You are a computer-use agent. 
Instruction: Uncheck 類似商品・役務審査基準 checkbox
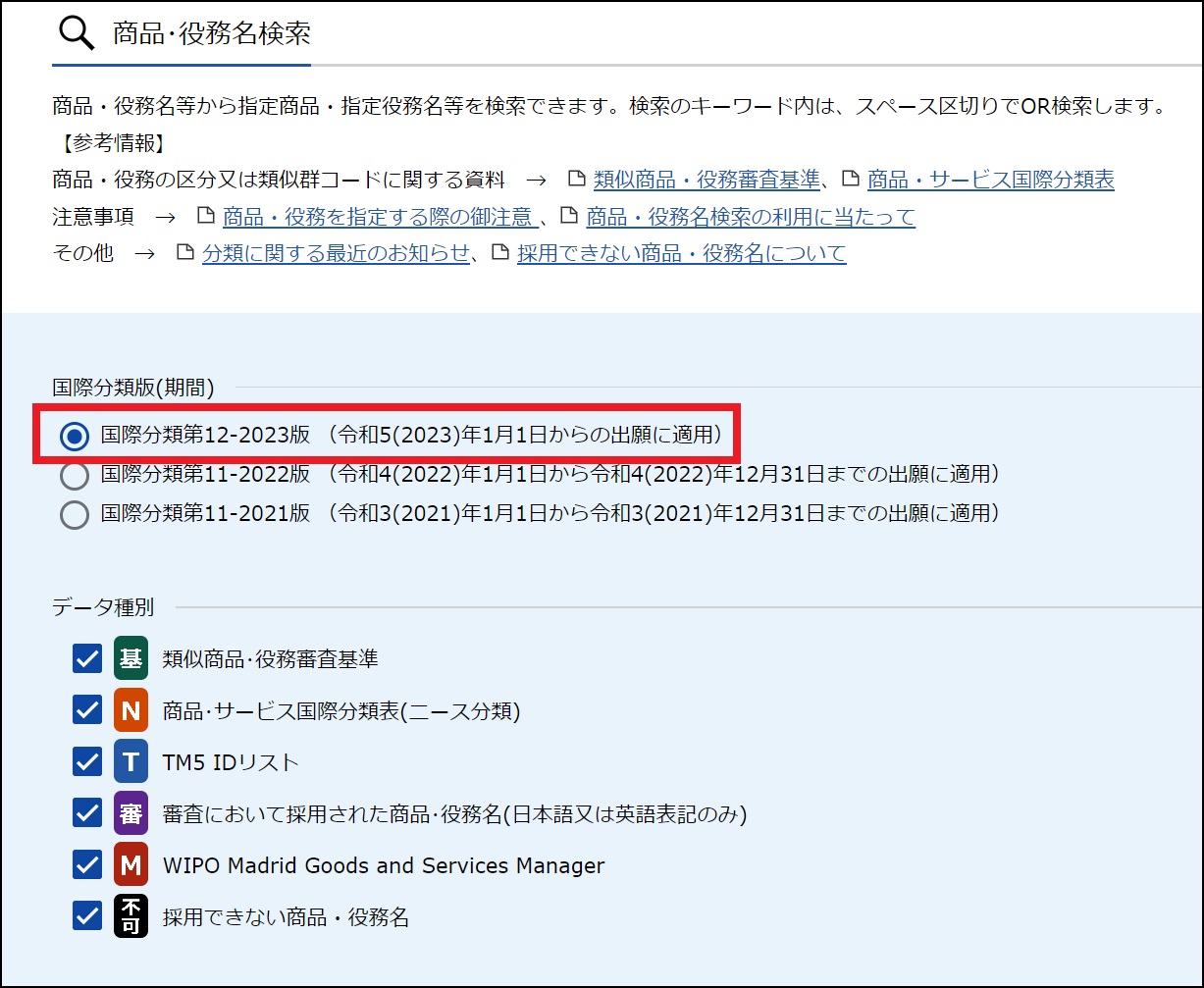87,658
